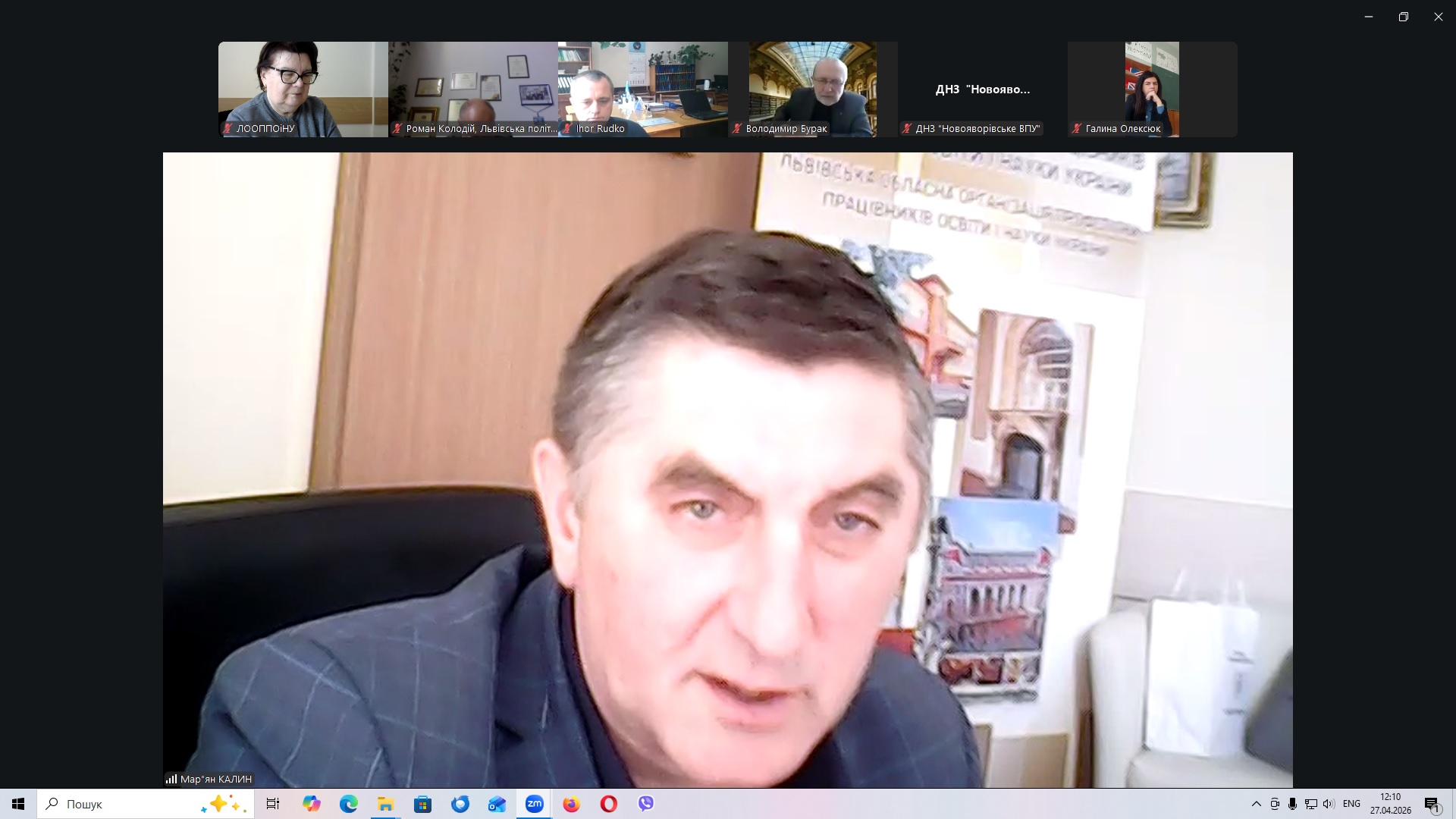Click the Task View button
The image size is (1456, 819).
click(x=273, y=804)
